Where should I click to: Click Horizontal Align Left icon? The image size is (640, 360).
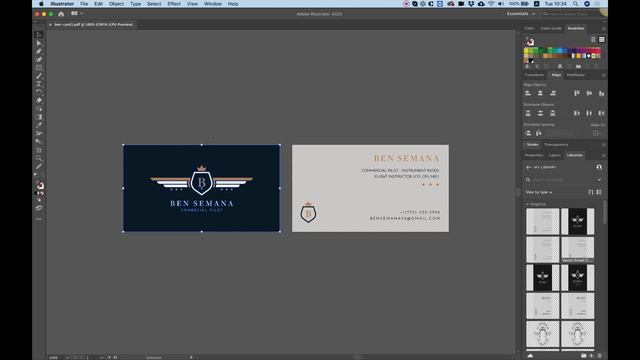pos(528,93)
